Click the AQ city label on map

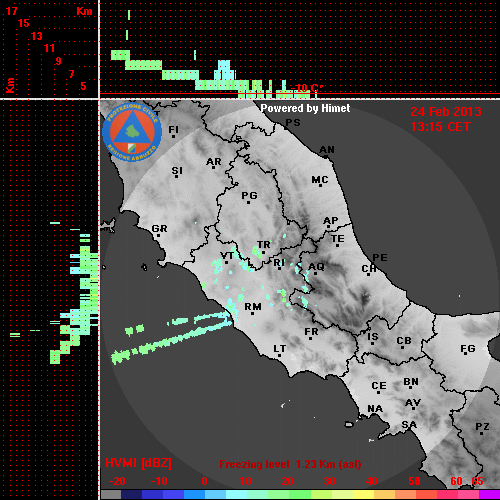click(x=316, y=267)
